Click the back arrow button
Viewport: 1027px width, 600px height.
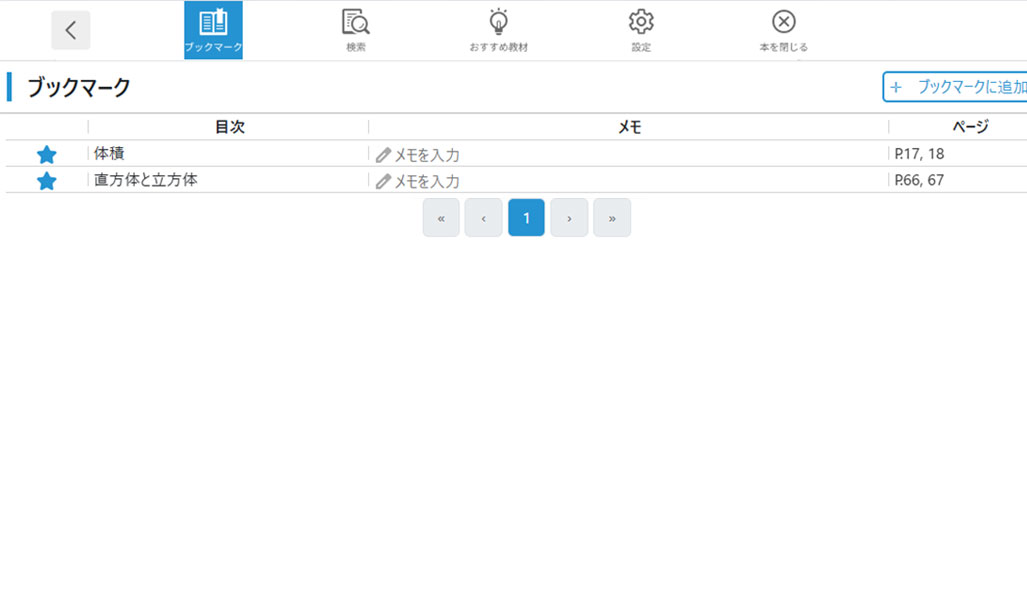click(x=71, y=30)
